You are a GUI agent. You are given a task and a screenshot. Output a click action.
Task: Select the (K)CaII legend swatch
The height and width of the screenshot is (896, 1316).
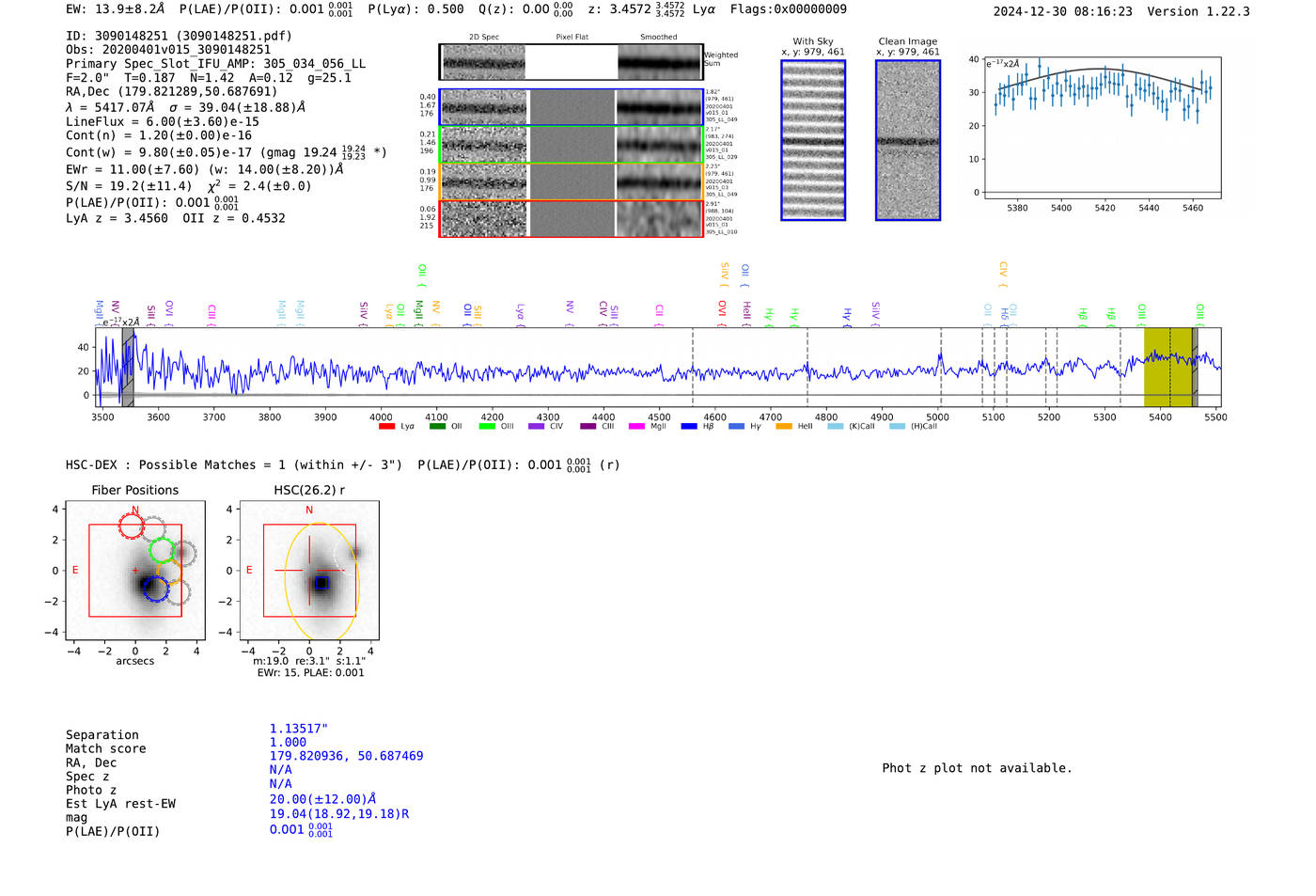tap(835, 427)
